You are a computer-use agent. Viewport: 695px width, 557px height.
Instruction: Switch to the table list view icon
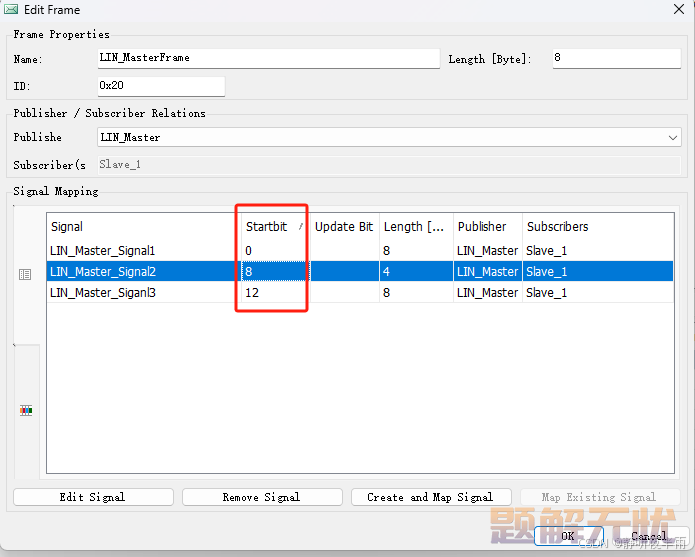point(25,274)
